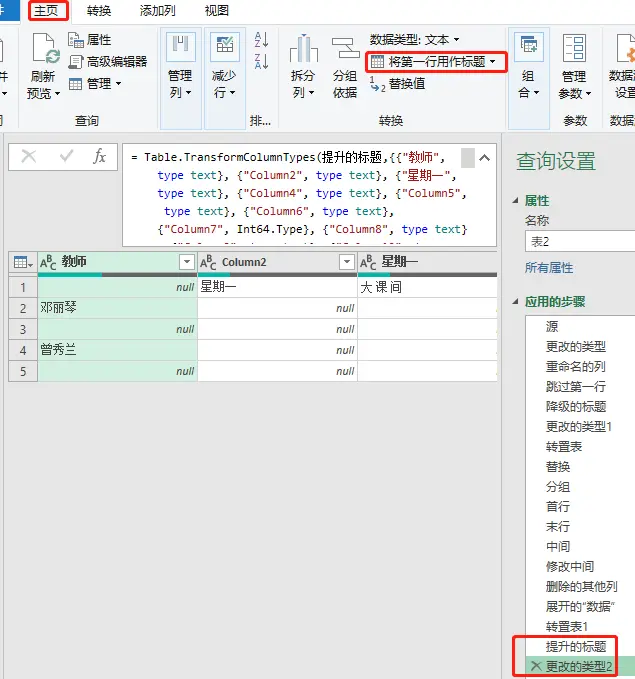The width and height of the screenshot is (635, 679).
Task: Sort descending with the Z-A icon
Action: 261,61
